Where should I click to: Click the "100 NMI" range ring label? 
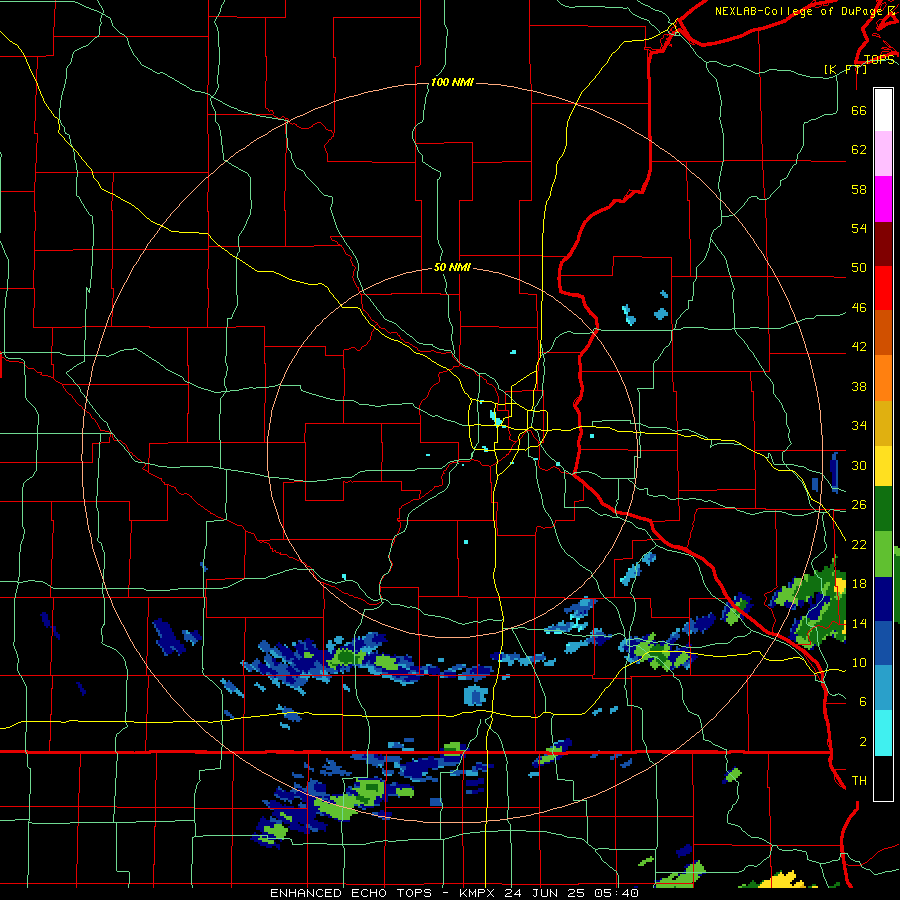[x=452, y=83]
